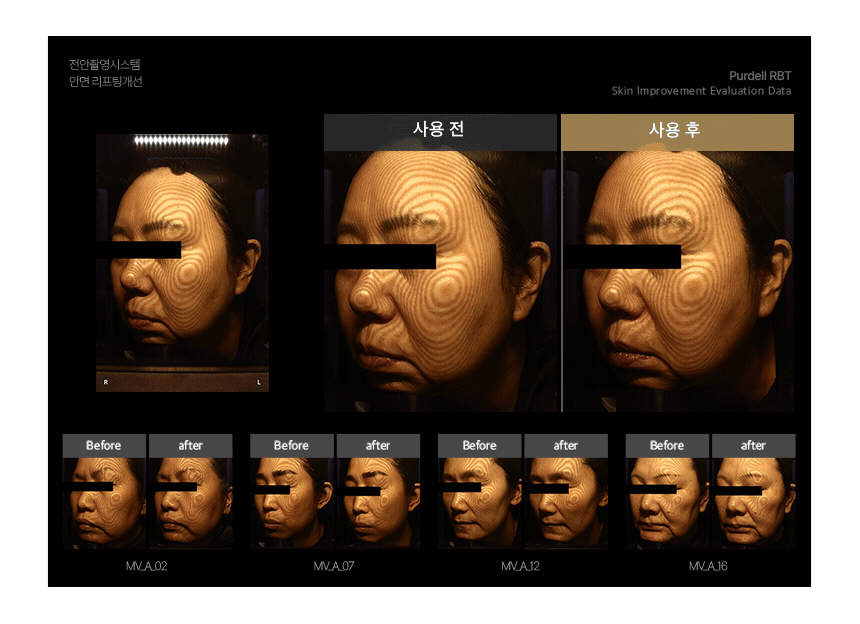The image size is (860, 624).
Task: Open the after thumbnail for MV_A_07
Action: tap(378, 502)
